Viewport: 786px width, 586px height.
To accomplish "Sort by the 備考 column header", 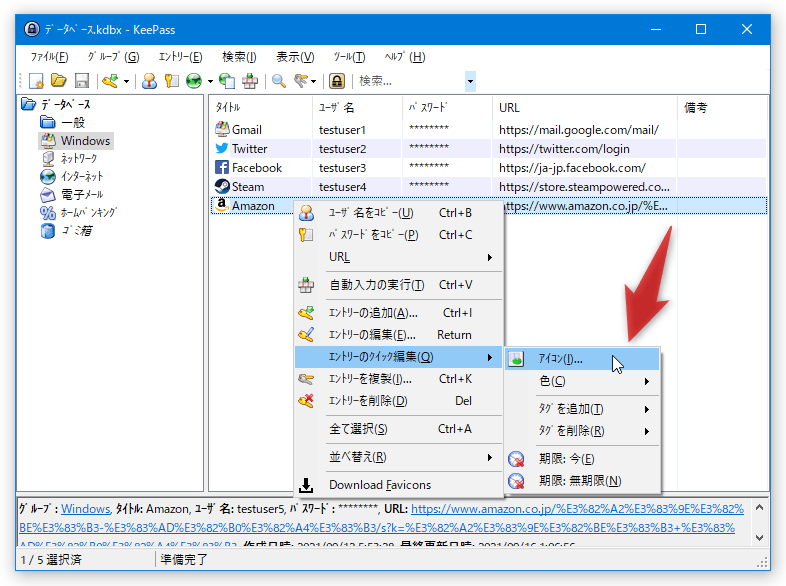I will coord(722,107).
